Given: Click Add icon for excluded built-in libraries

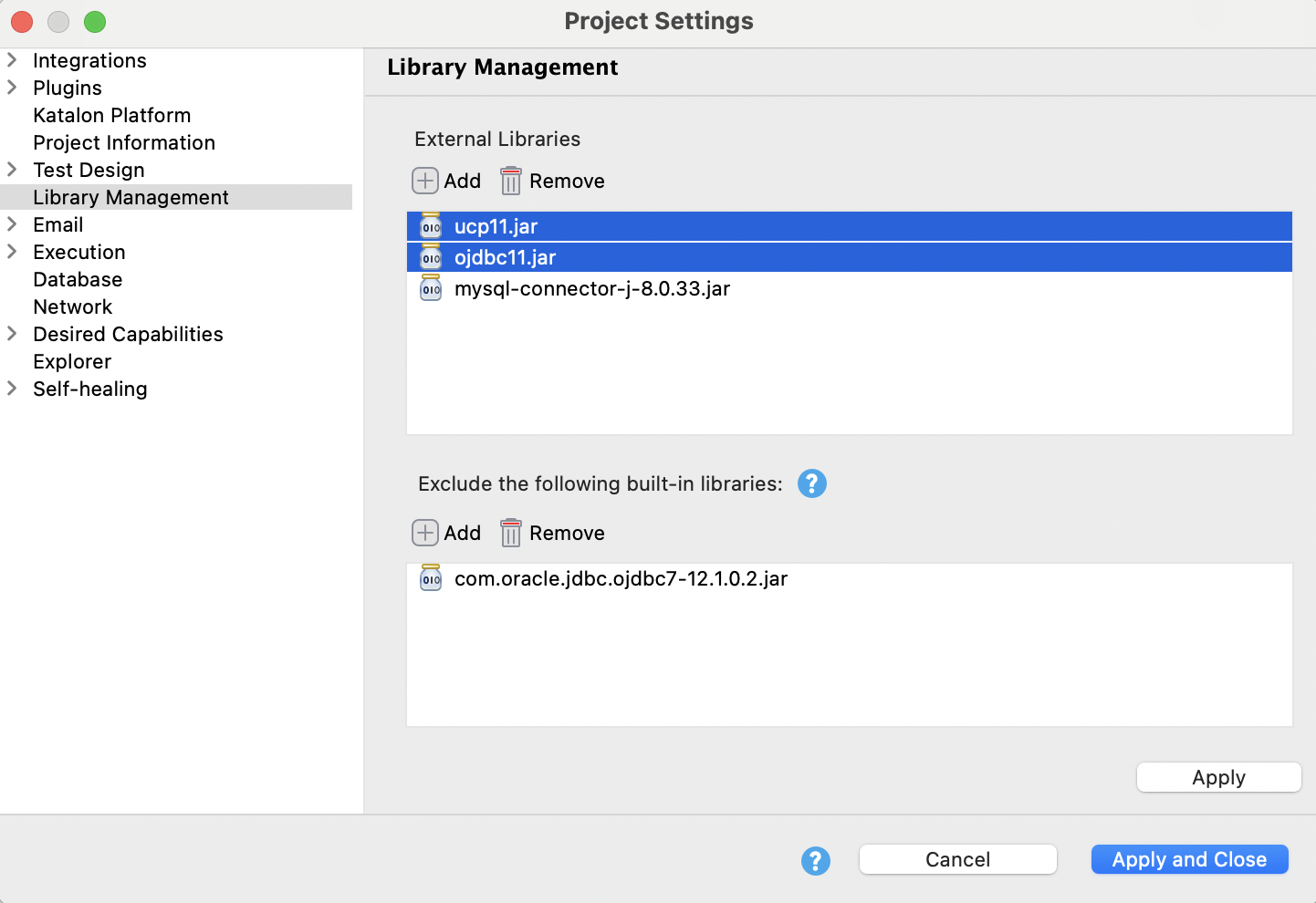Looking at the screenshot, I should coord(425,533).
